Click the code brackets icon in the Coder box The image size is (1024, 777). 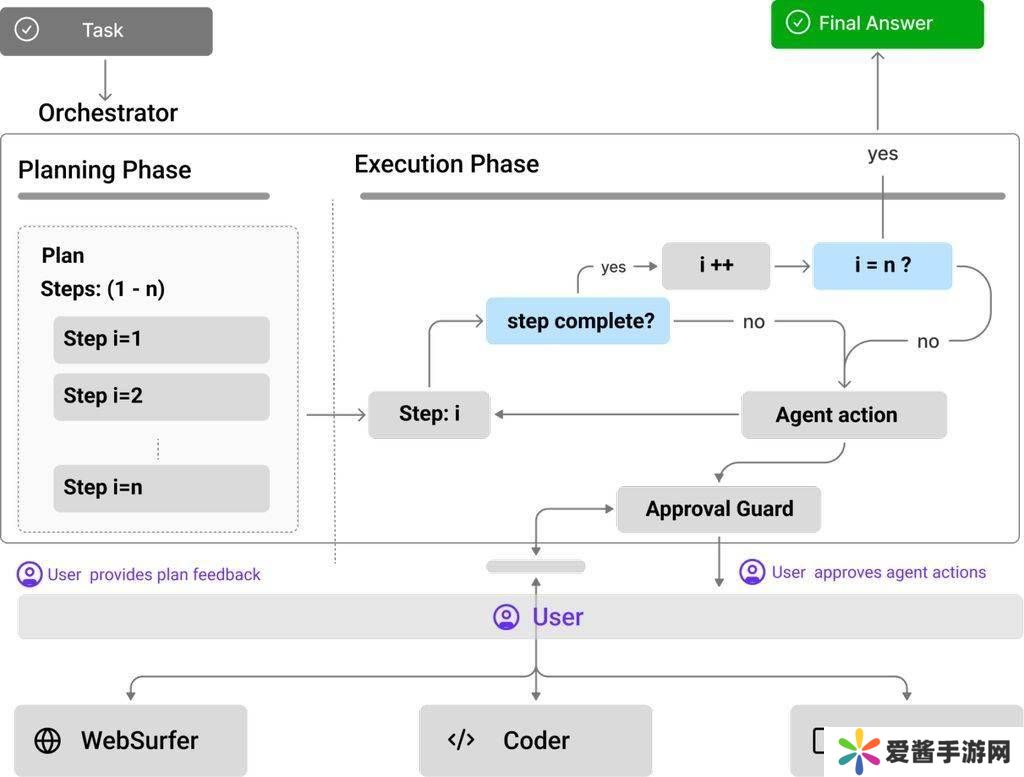point(461,740)
